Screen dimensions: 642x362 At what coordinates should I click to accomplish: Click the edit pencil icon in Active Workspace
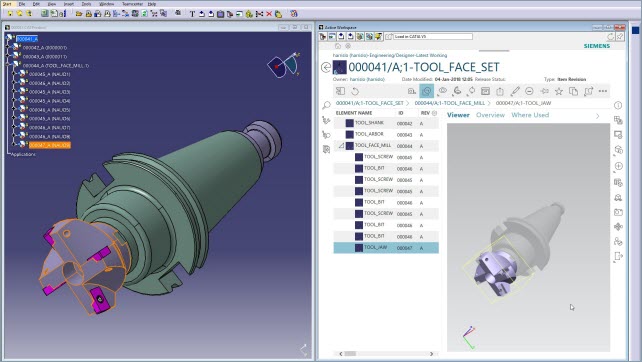515,91
